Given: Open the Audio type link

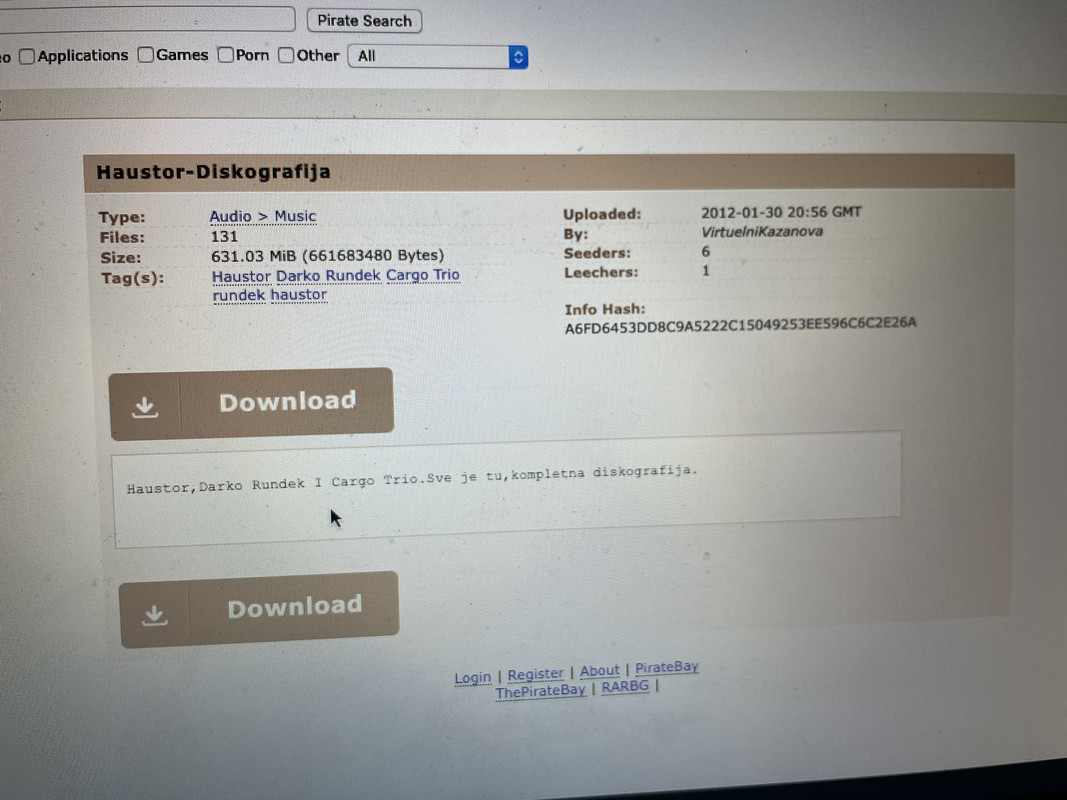Looking at the screenshot, I should click(x=231, y=216).
